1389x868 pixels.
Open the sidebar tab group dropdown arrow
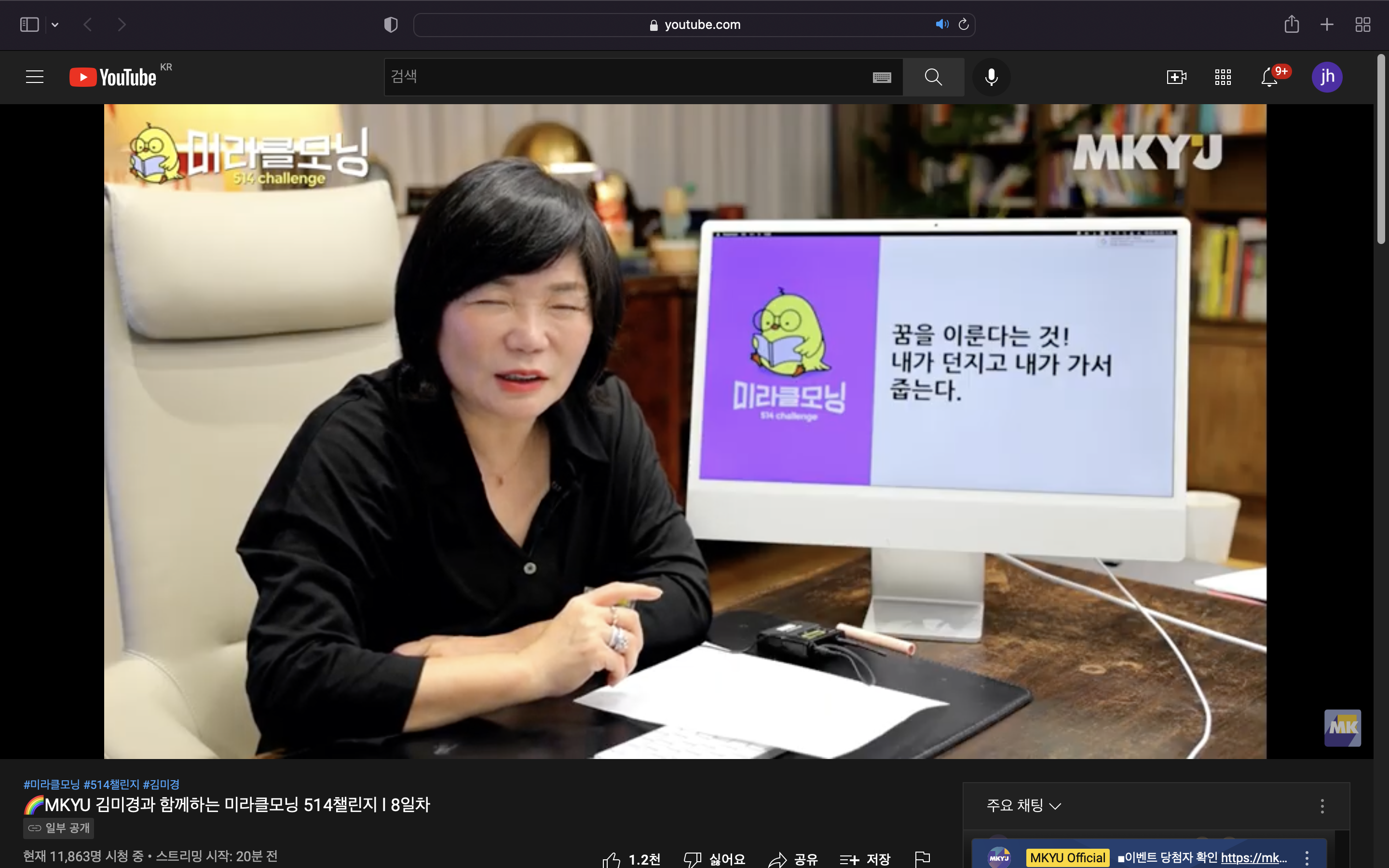point(55,25)
